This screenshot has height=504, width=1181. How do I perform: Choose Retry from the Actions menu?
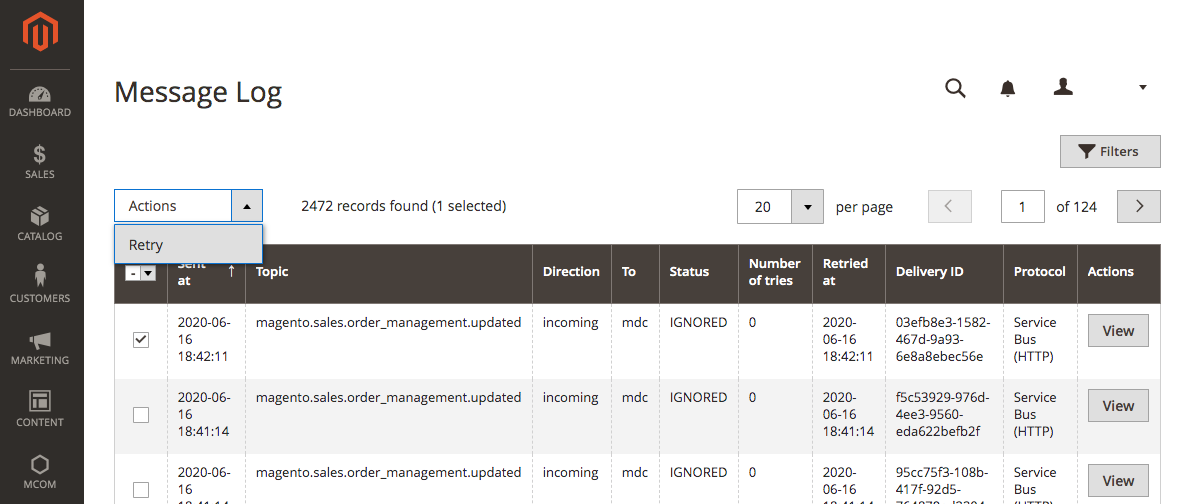pyautogui.click(x=188, y=245)
